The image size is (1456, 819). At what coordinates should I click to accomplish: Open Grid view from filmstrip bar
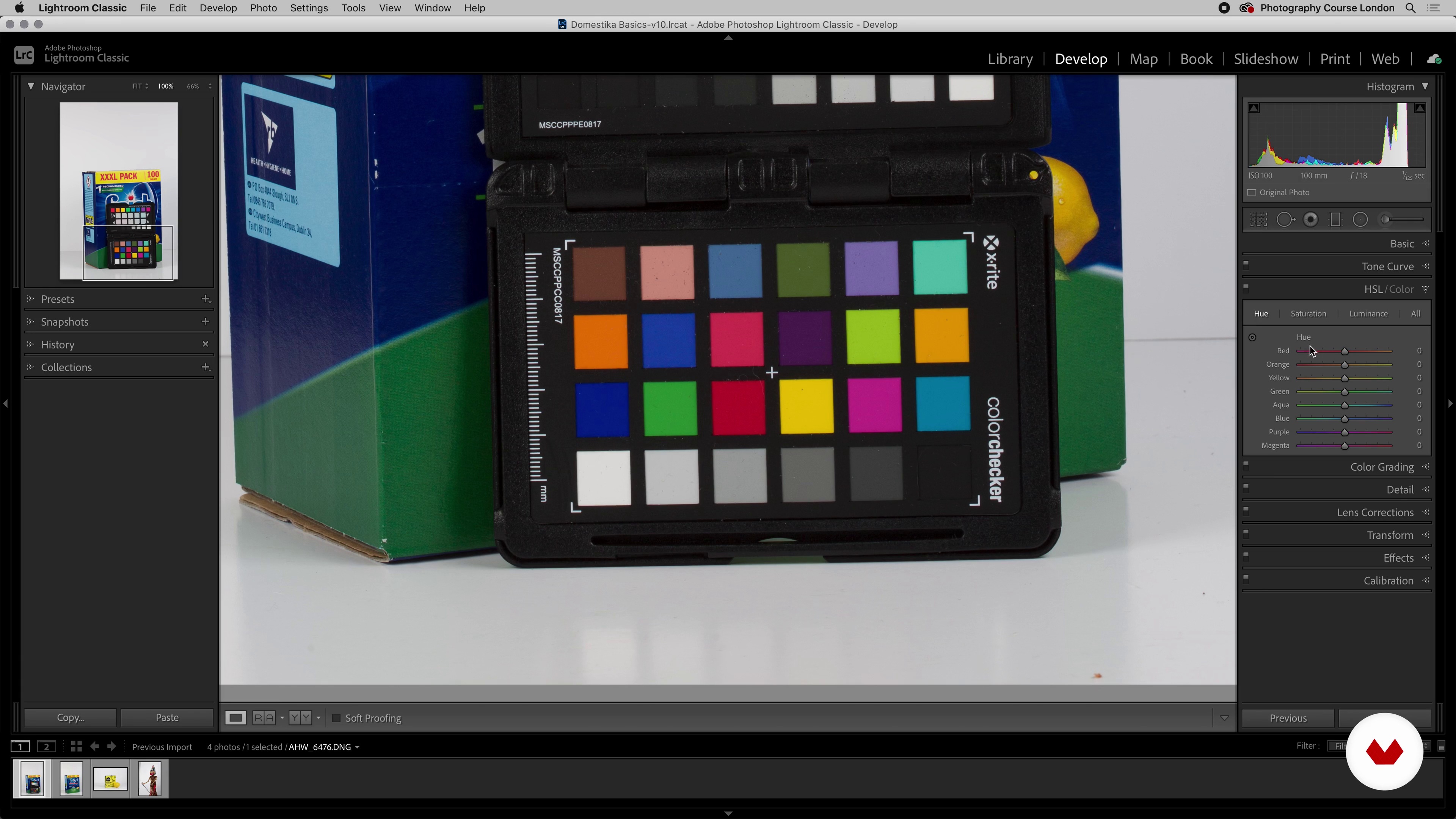click(76, 747)
